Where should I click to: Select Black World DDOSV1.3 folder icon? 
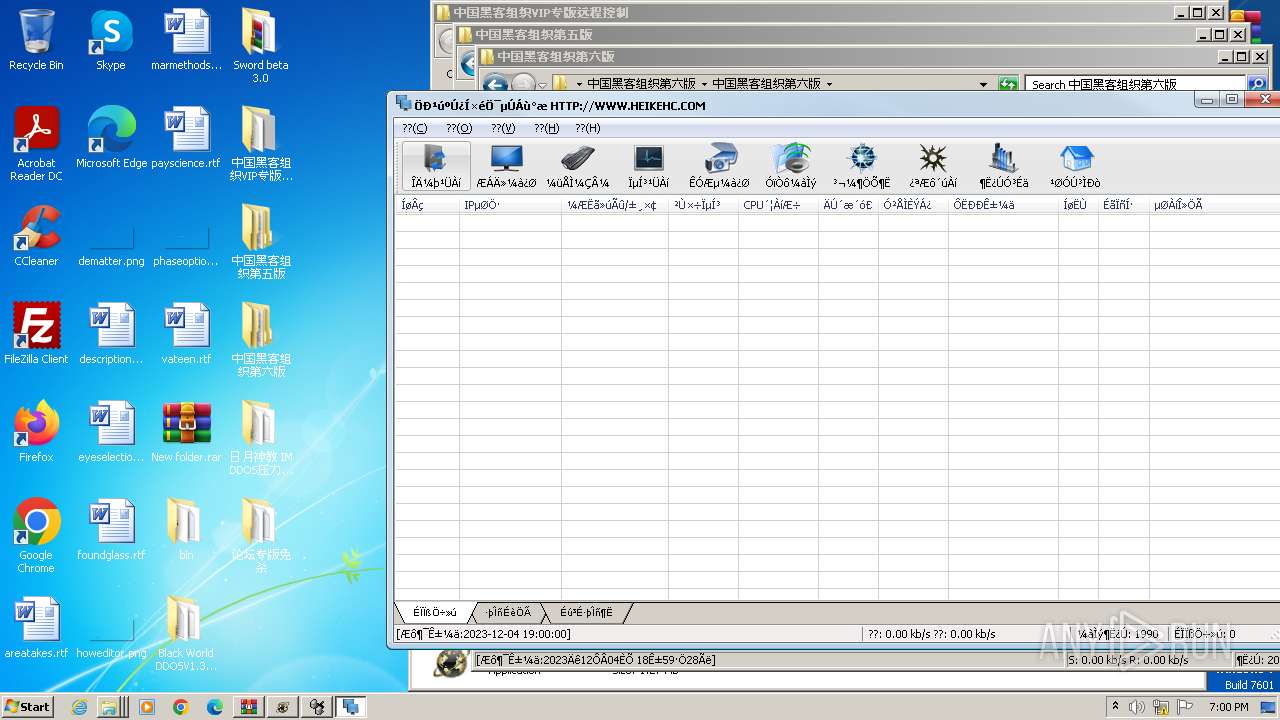click(186, 635)
